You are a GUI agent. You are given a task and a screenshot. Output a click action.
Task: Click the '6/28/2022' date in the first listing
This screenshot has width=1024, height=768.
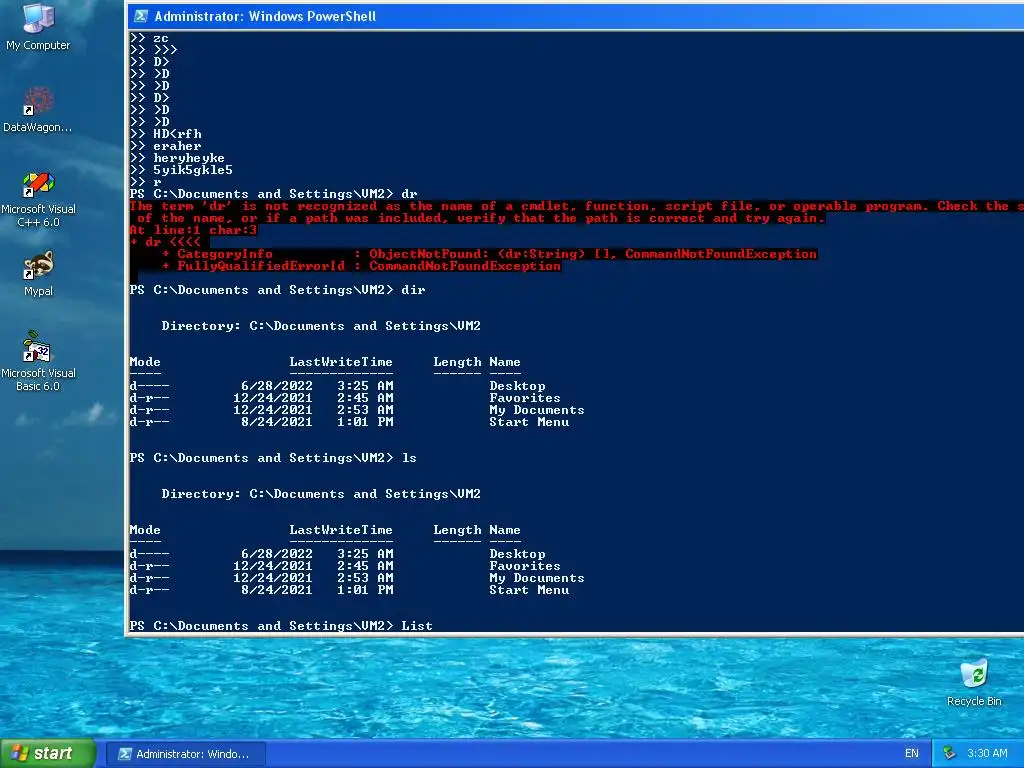pos(277,386)
